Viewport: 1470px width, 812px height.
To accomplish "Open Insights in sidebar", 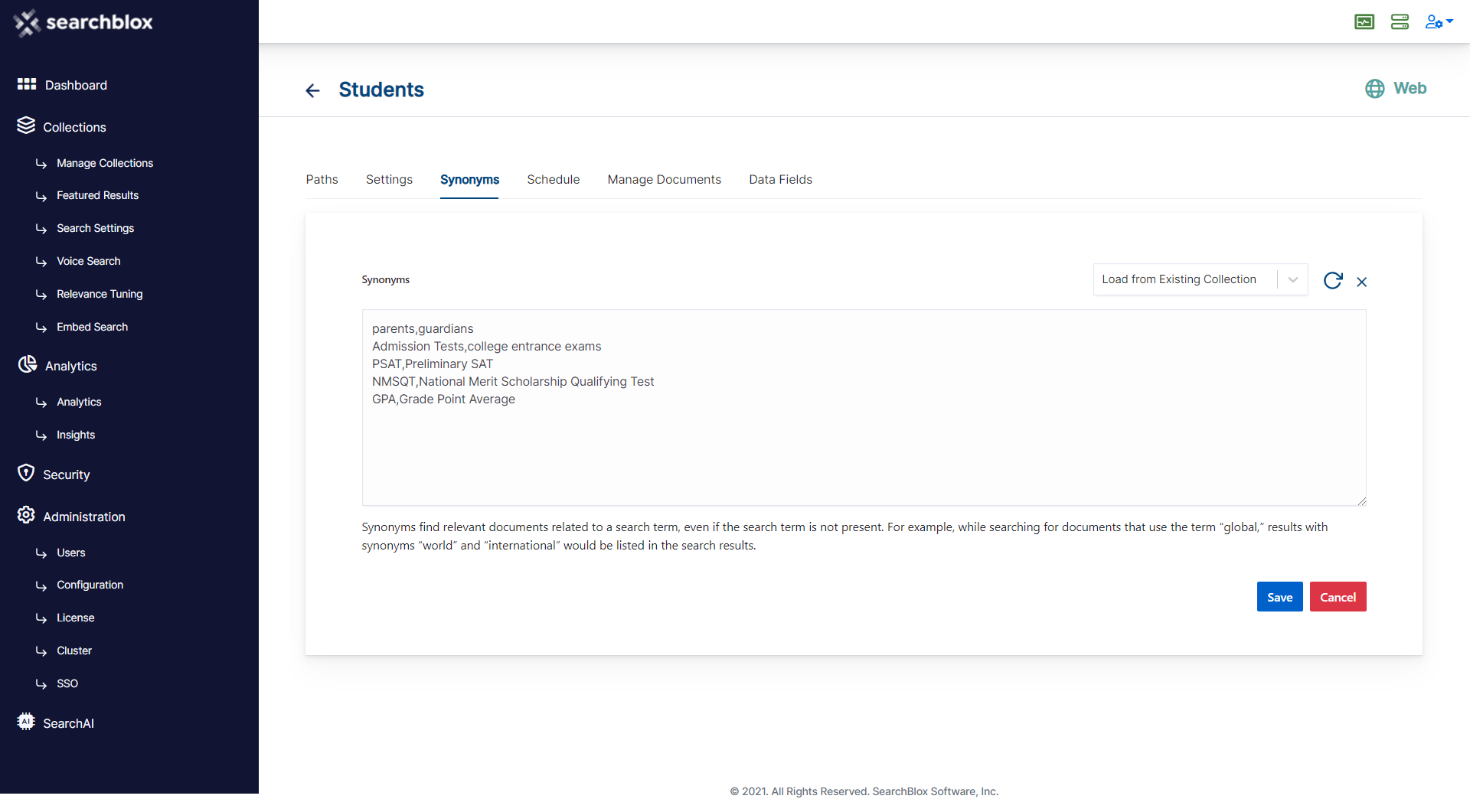I will tap(76, 435).
